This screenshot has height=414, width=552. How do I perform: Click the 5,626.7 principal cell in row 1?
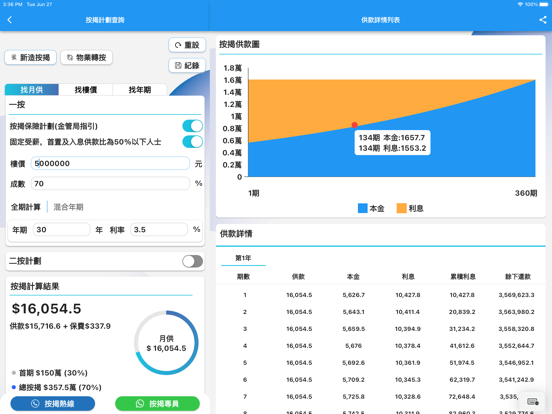point(353,295)
